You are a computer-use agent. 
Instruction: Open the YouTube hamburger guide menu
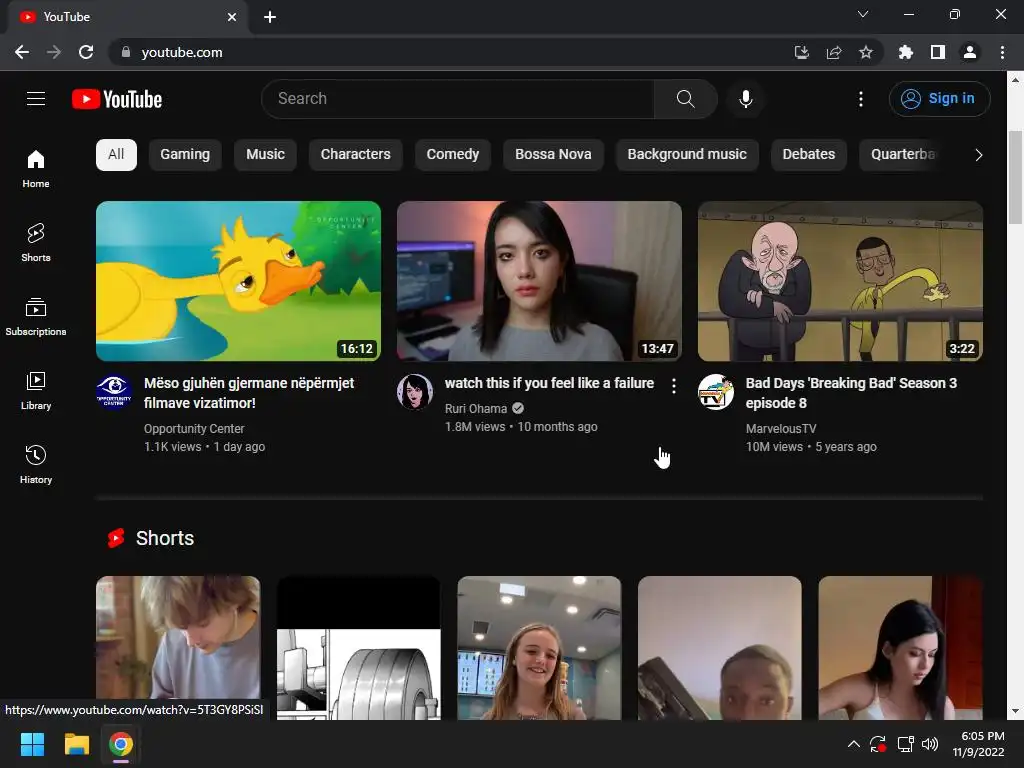(x=36, y=99)
